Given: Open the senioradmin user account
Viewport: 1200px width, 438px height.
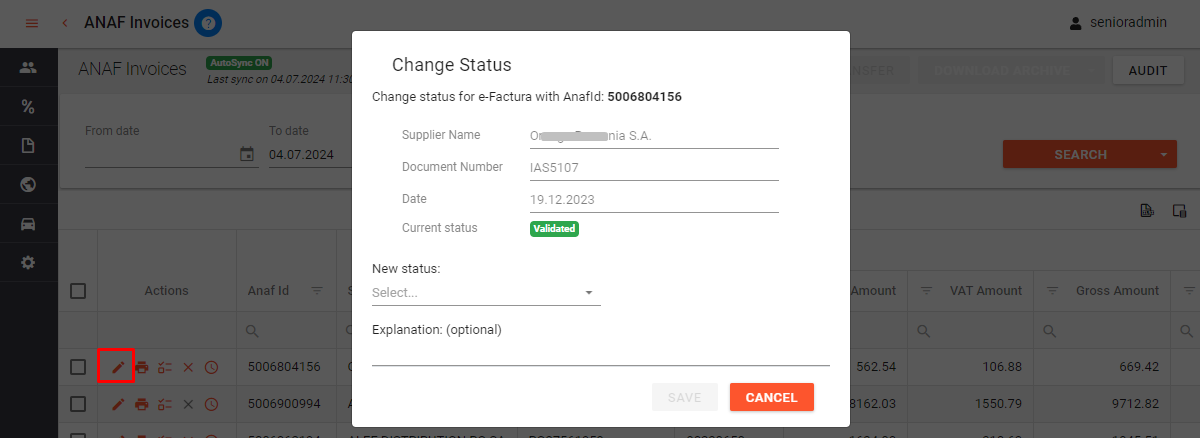Looking at the screenshot, I should click(x=1118, y=23).
